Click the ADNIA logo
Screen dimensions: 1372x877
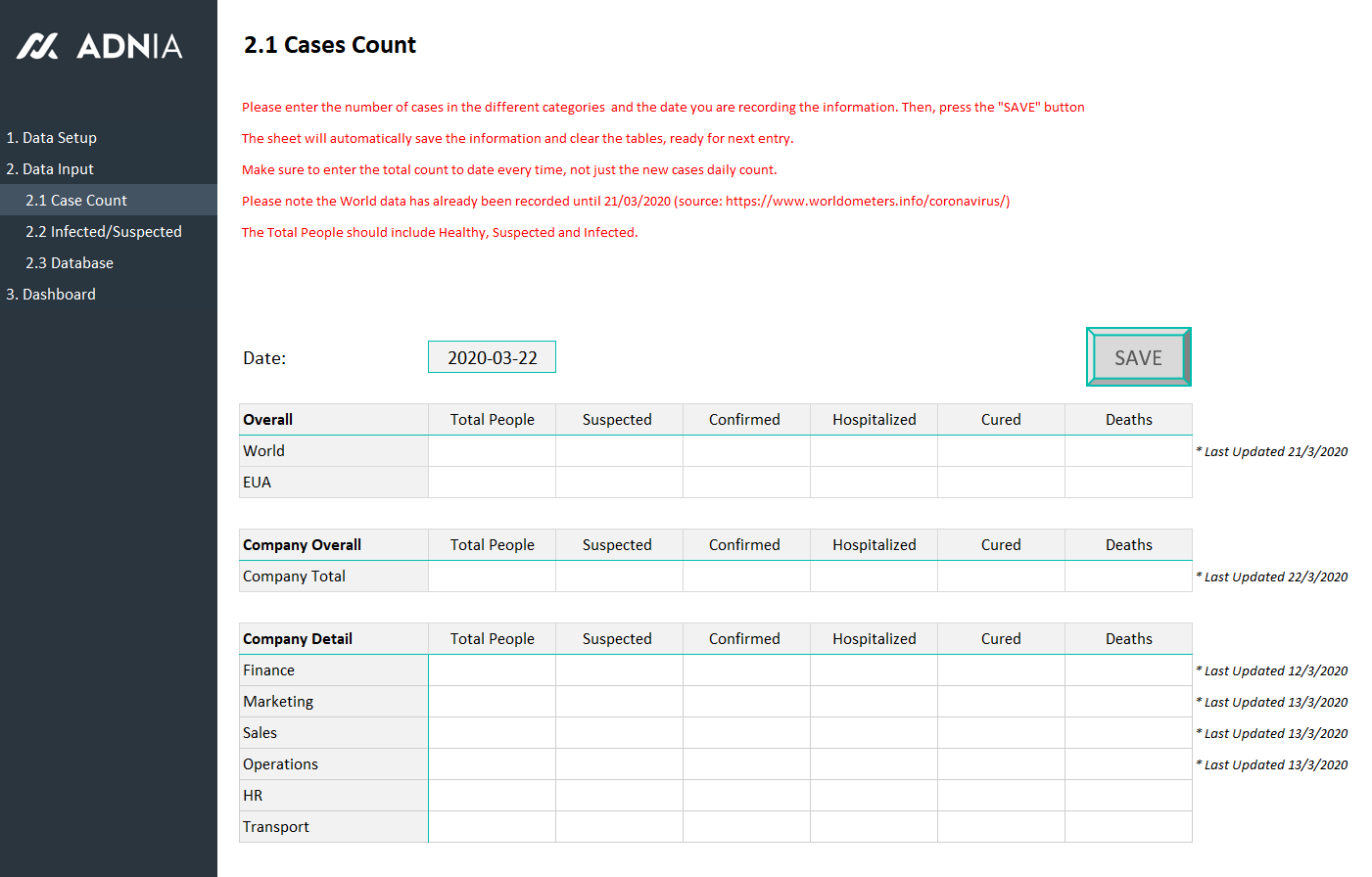coord(100,46)
